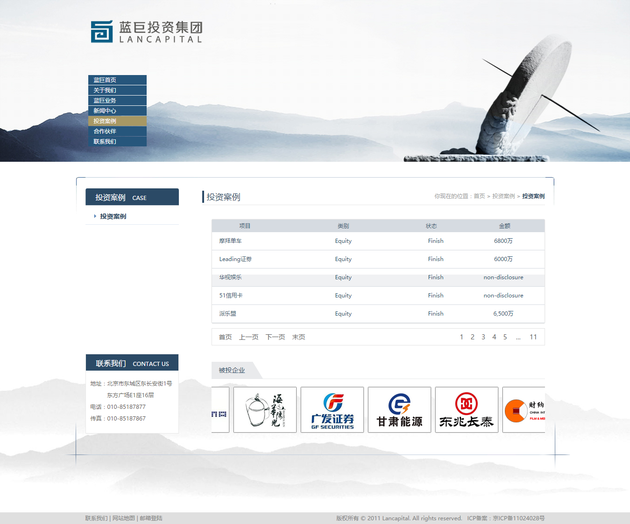Click the orange partially visible logo at carousel end
Viewport: 630px width, 524px height.
pos(523,410)
